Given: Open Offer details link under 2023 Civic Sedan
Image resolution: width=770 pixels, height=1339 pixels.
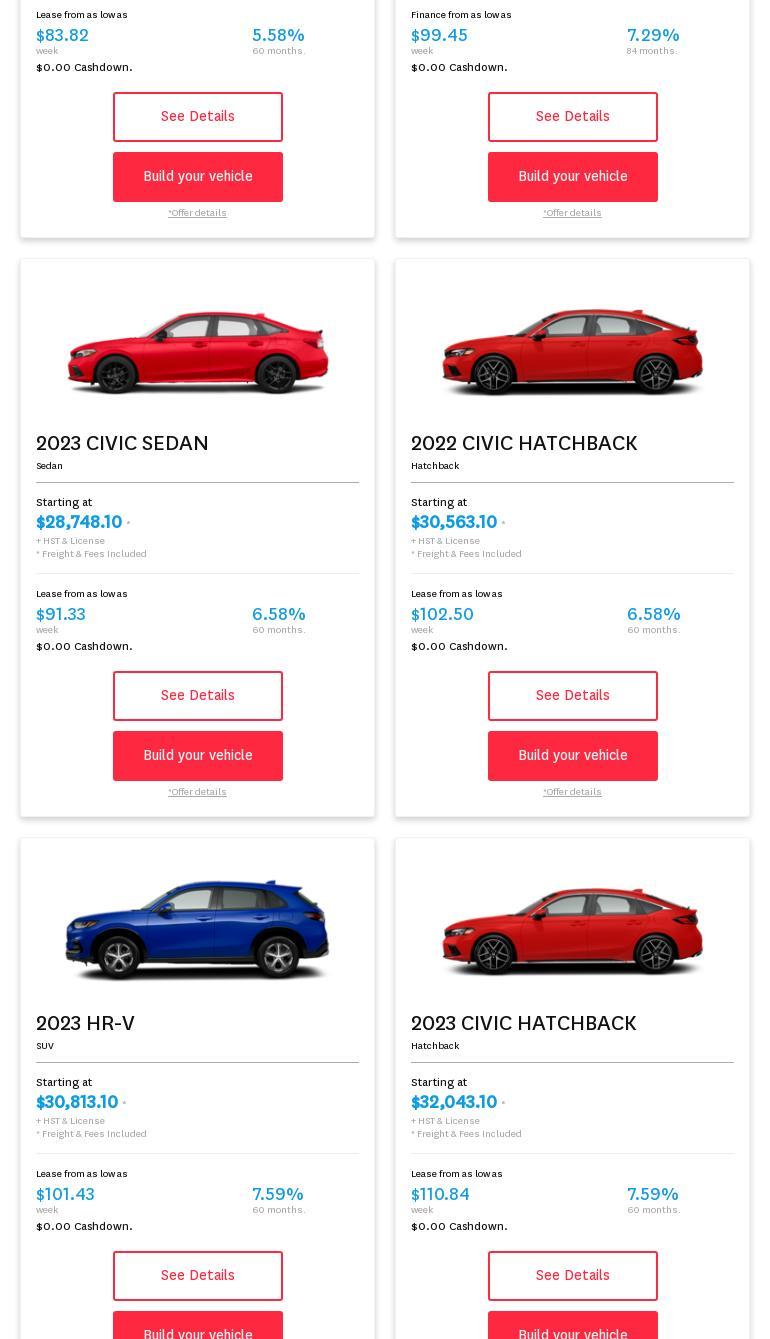Looking at the screenshot, I should click(197, 792).
